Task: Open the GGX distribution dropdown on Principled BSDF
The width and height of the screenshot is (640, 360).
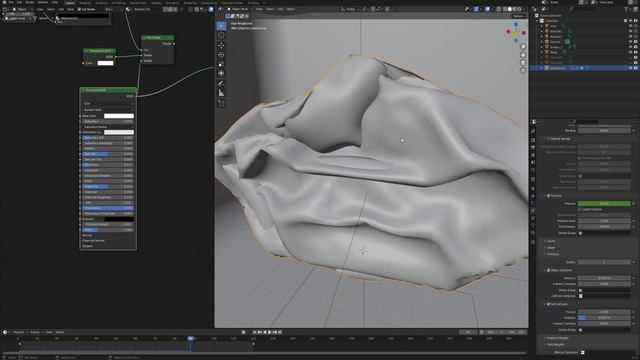Action: 108,104
